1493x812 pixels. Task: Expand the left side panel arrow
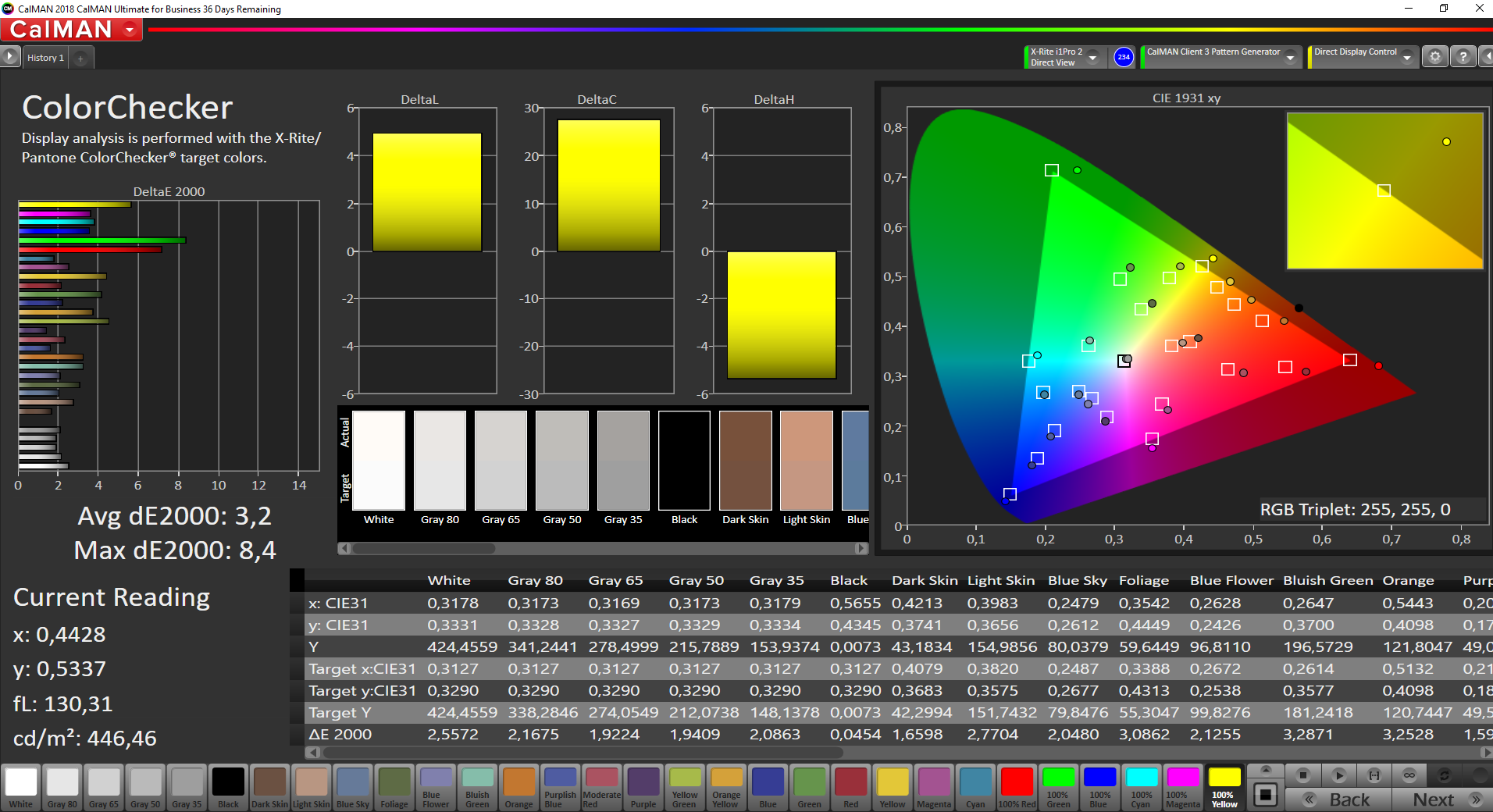(9, 57)
